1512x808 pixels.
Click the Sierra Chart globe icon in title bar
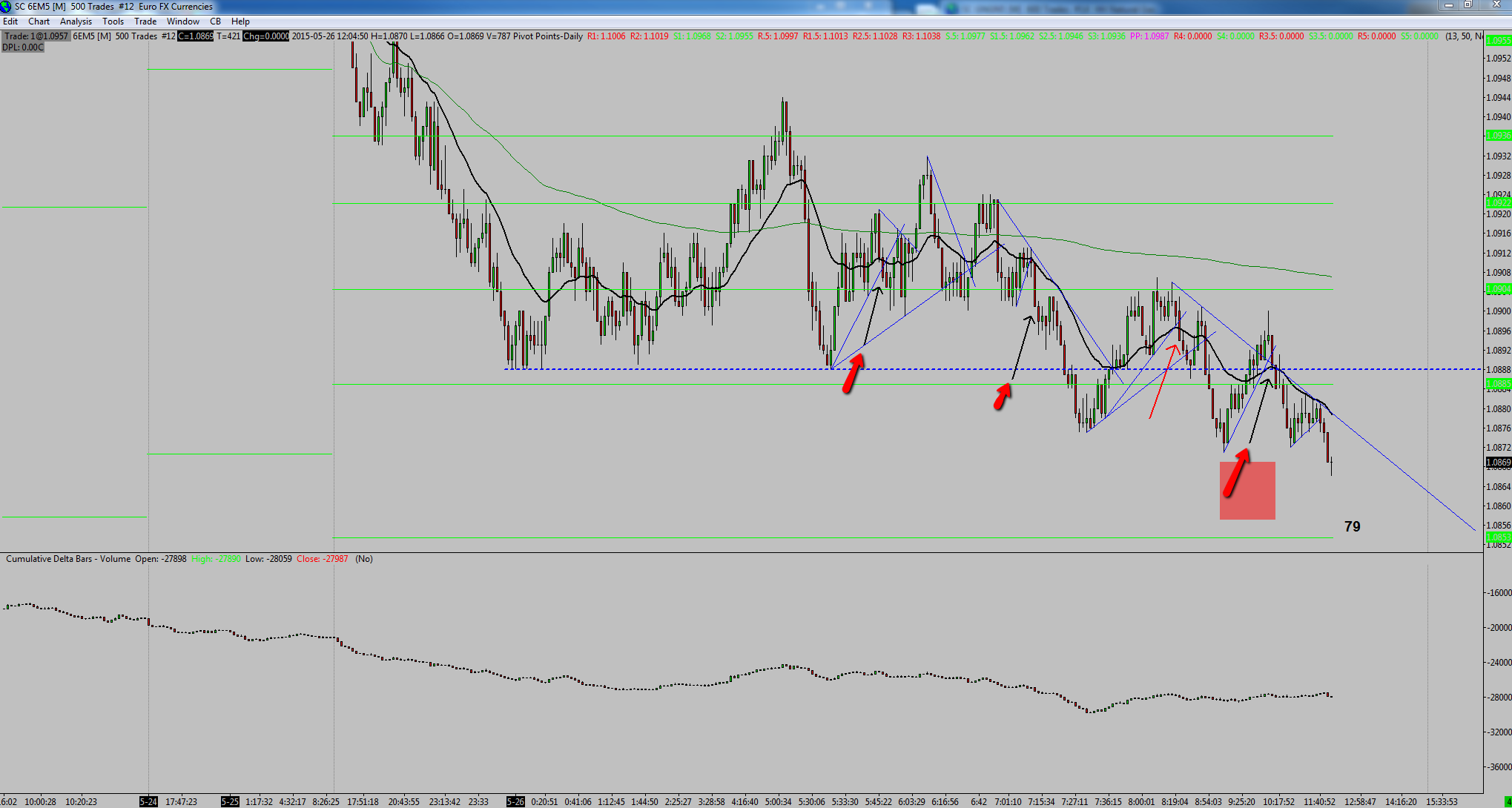(x=6, y=6)
